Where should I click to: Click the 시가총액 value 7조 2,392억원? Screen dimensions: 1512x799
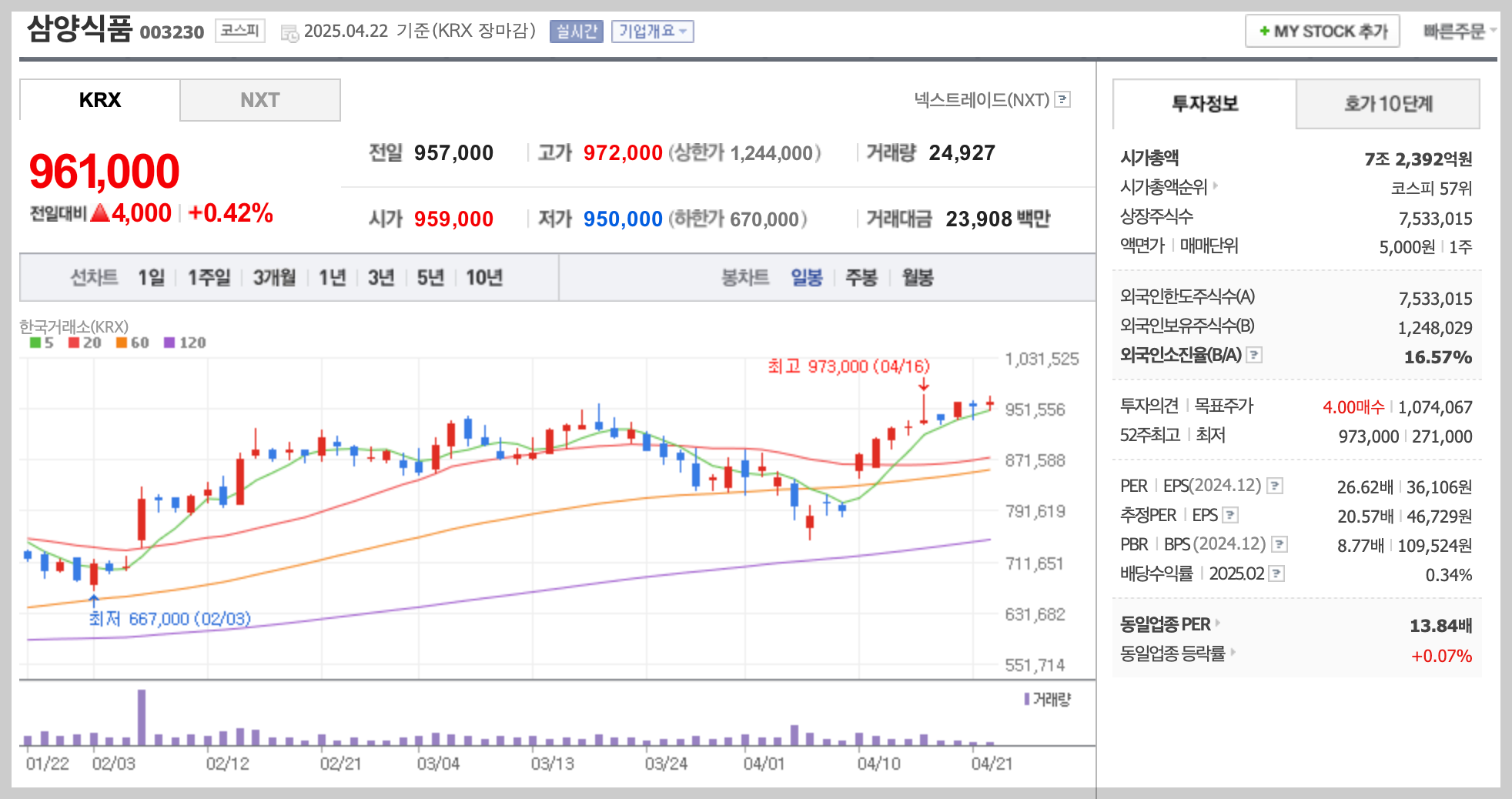point(1418,159)
